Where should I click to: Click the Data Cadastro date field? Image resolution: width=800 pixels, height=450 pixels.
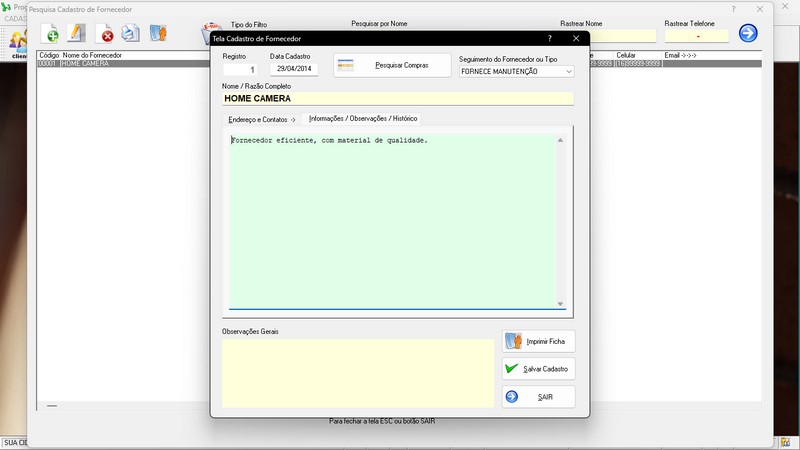click(294, 70)
